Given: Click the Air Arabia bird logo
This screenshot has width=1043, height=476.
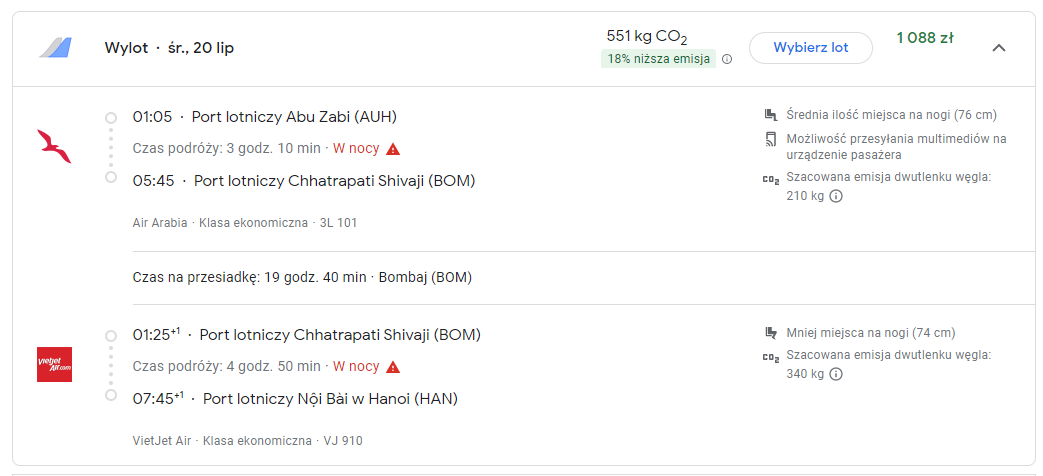Looking at the screenshot, I should click(55, 146).
